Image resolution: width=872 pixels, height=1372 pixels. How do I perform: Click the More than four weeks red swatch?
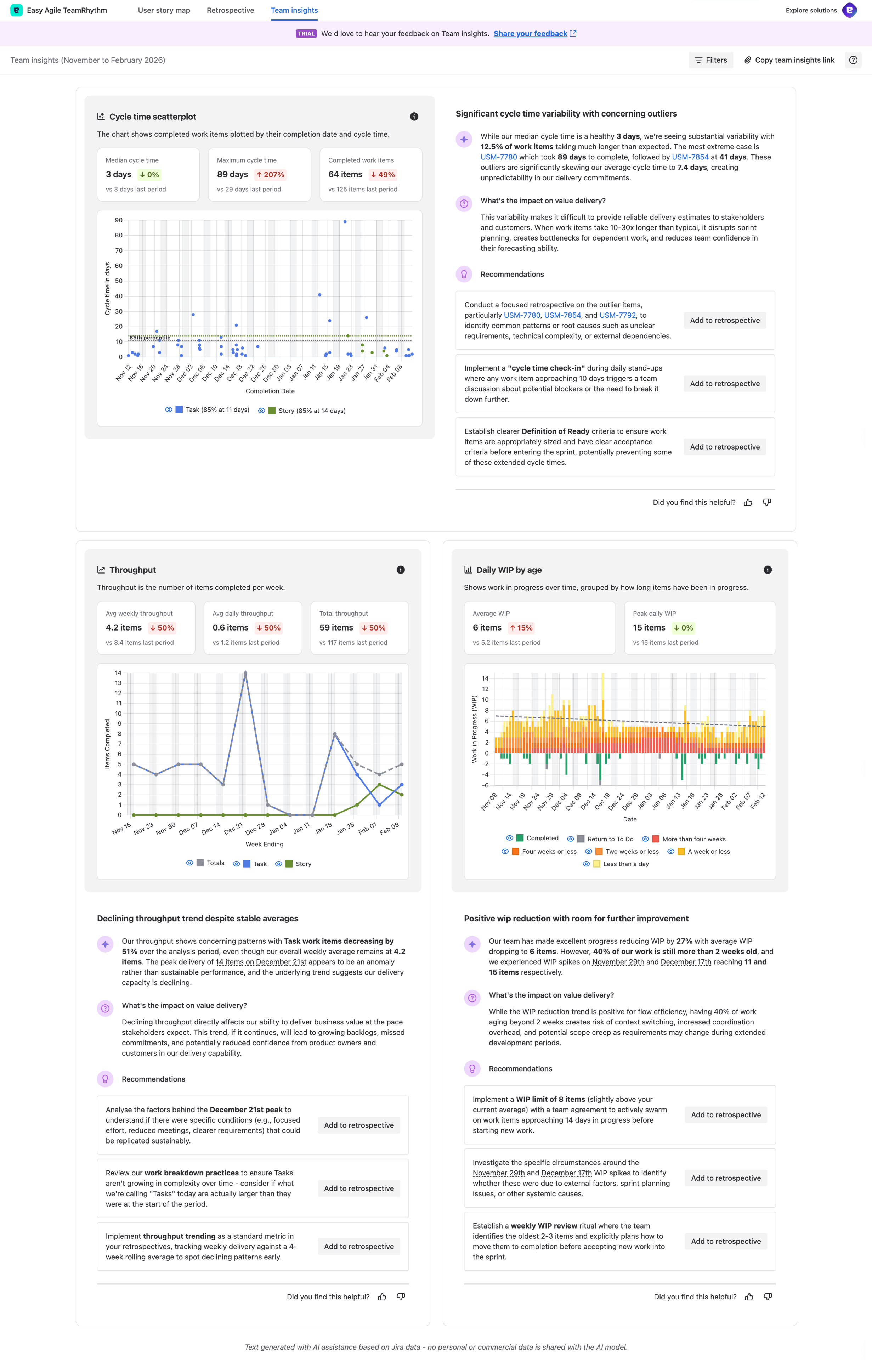[x=656, y=839]
